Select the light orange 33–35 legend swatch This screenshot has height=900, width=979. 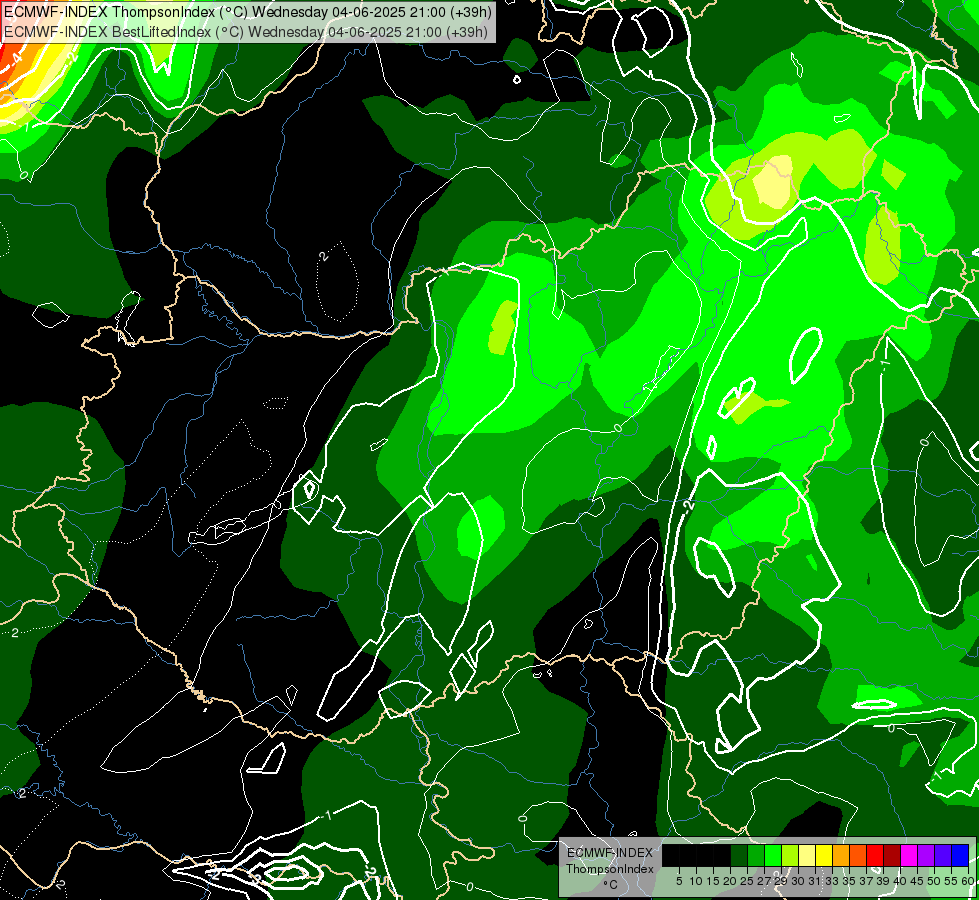click(841, 855)
